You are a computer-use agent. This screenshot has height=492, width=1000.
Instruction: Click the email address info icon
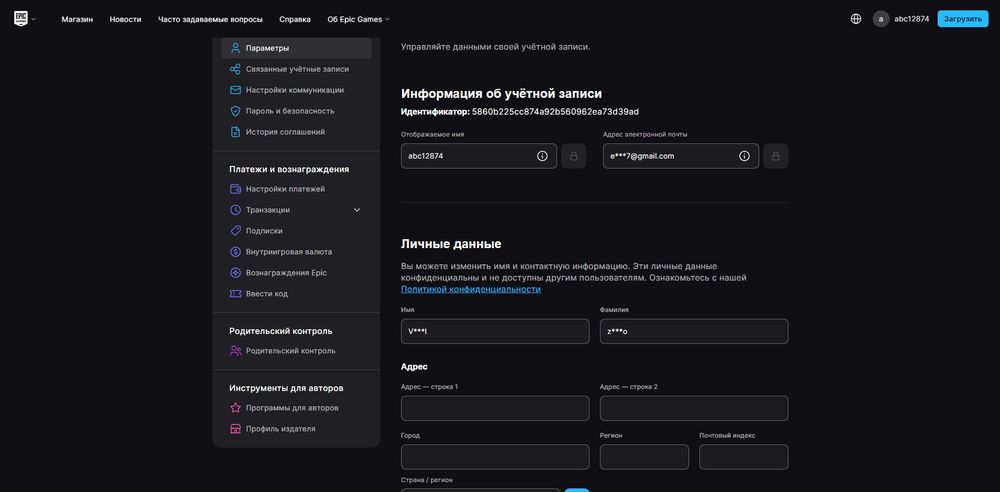744,156
